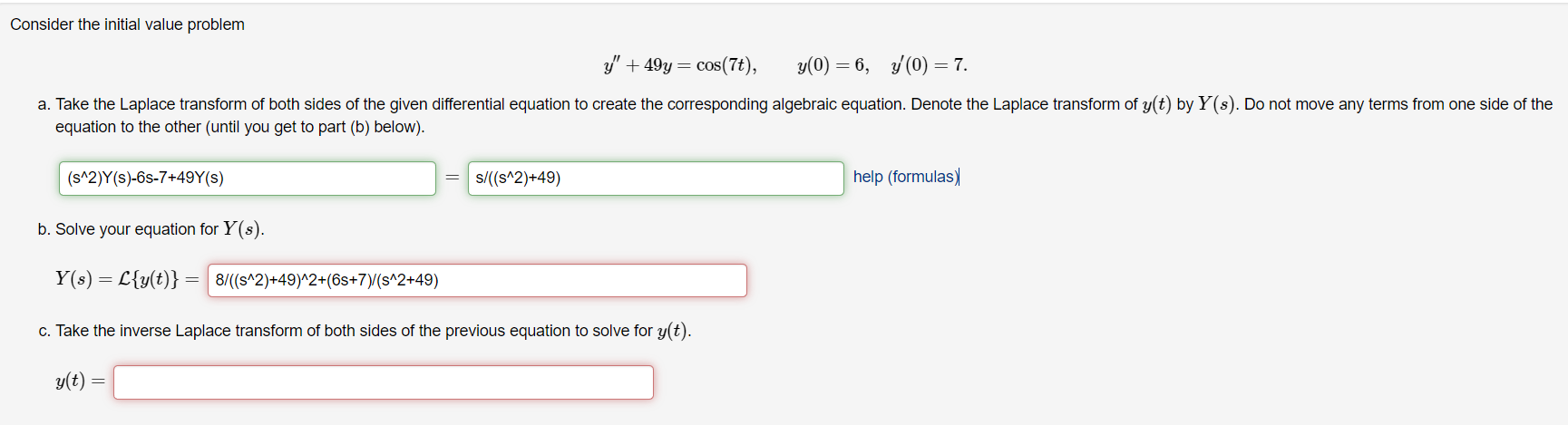
Task: Click the left-side equation field in part a
Action: 247,178
